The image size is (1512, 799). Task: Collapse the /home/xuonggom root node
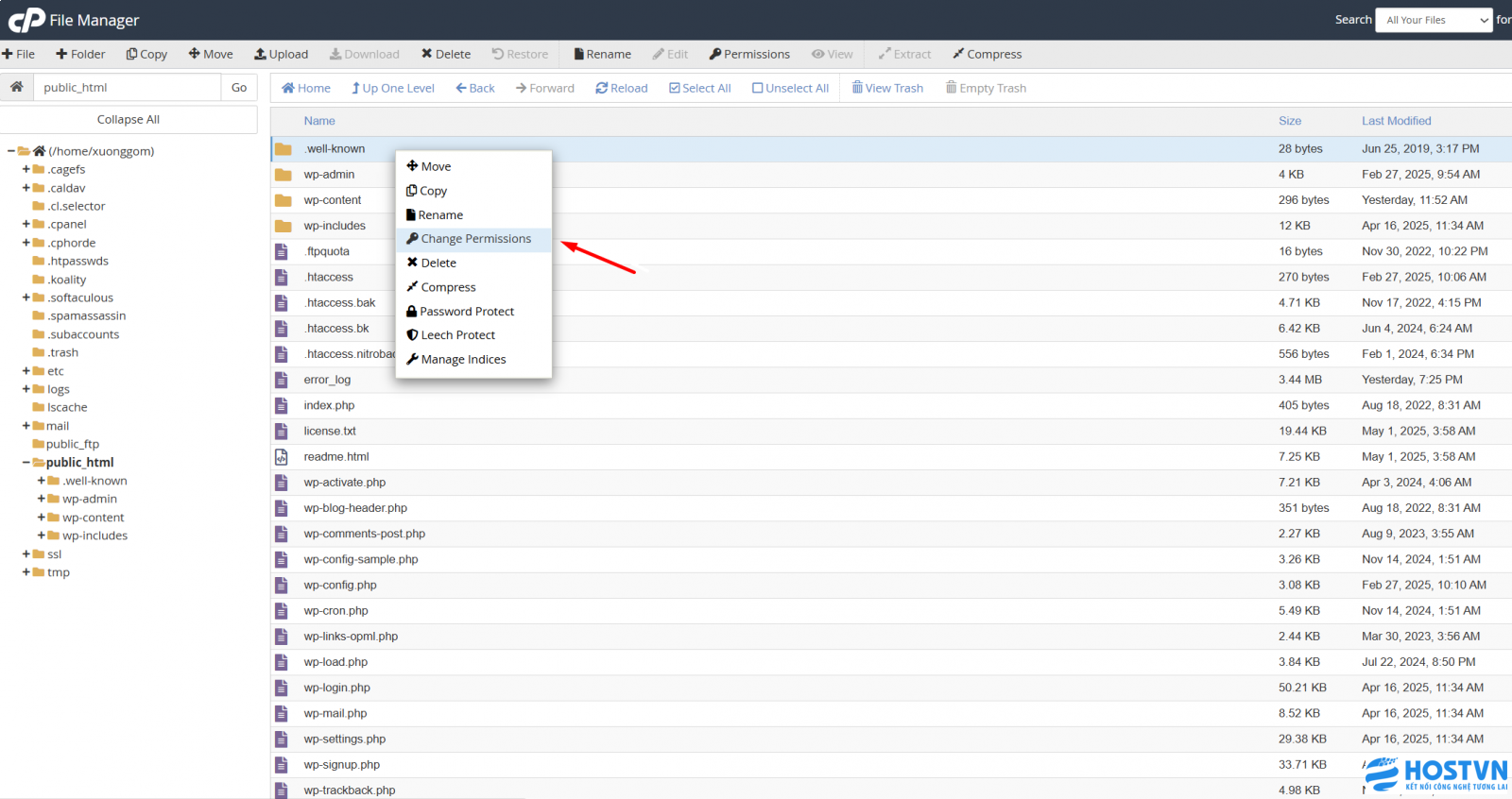coord(11,151)
